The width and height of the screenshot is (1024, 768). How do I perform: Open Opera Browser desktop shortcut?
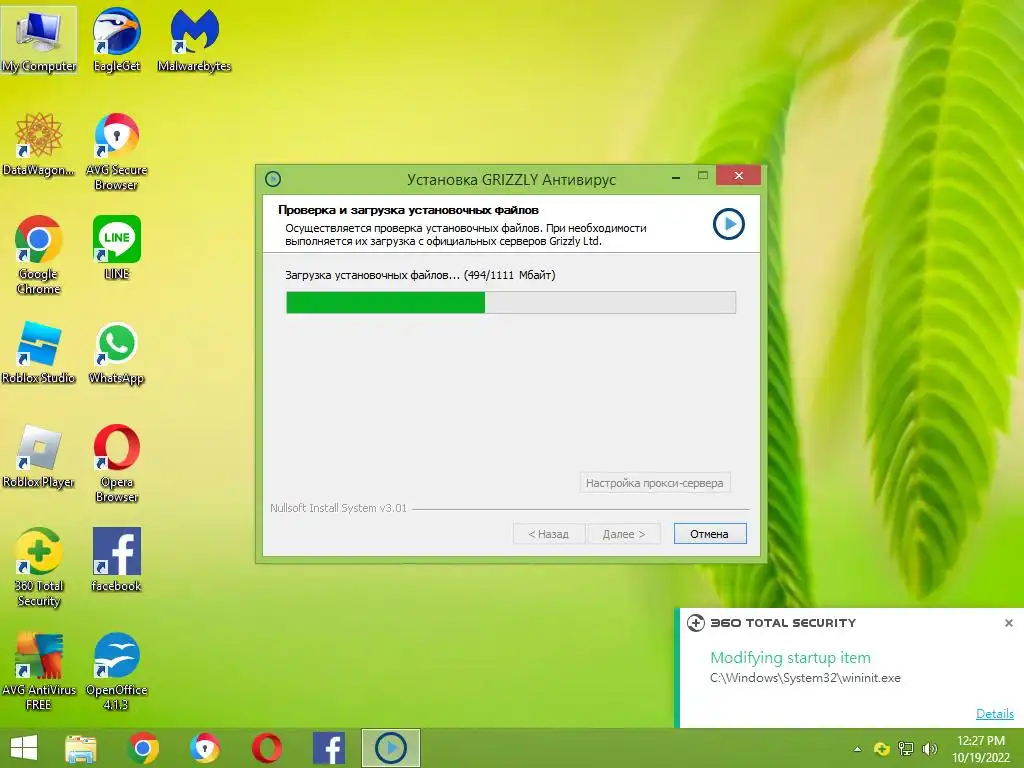[116, 464]
